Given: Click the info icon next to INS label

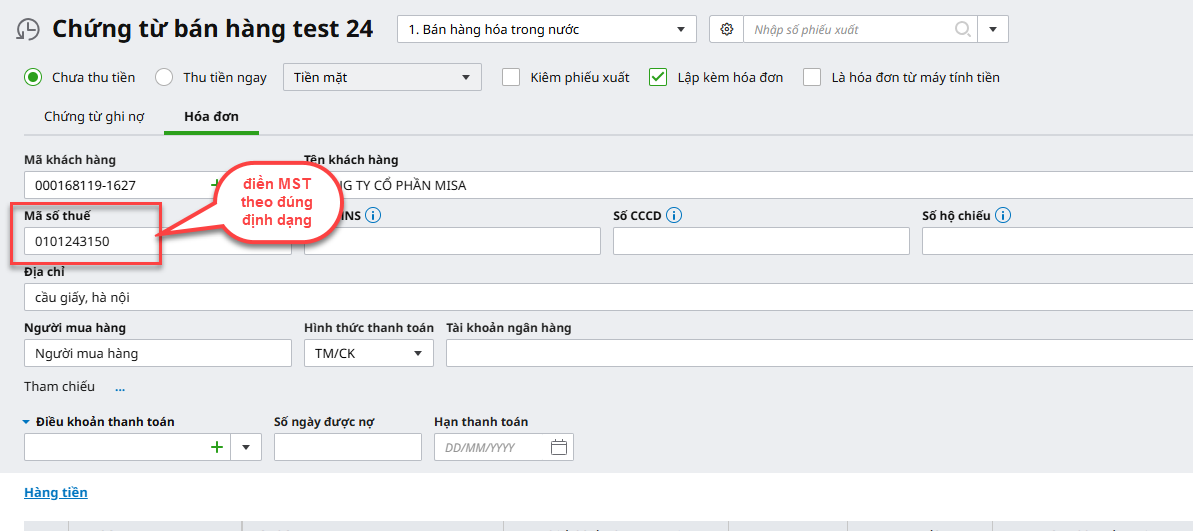Looking at the screenshot, I should (x=373, y=215).
